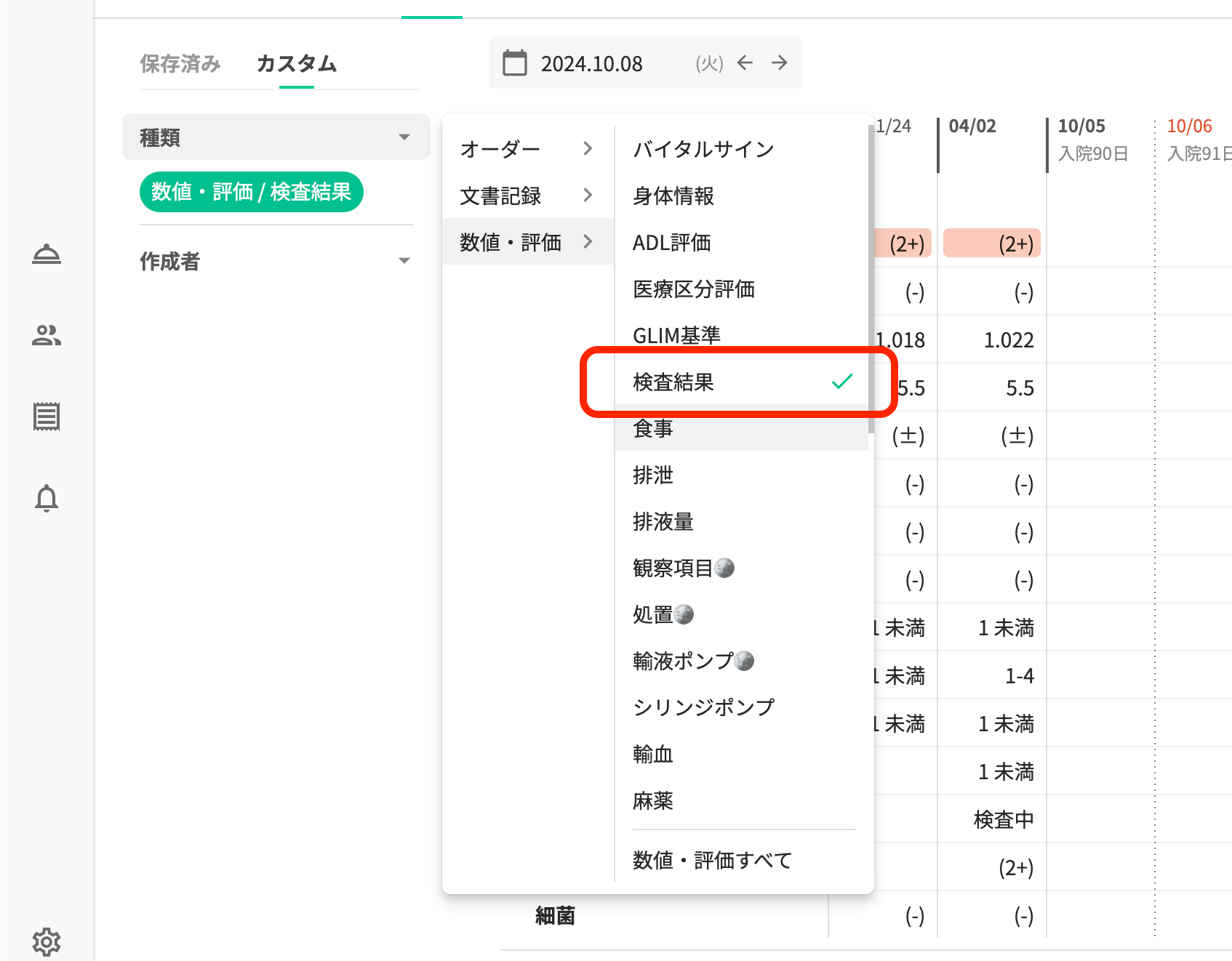Viewport: 1232px width, 961px height.
Task: Uncheck the 検査結果 menu option
Action: tap(742, 382)
